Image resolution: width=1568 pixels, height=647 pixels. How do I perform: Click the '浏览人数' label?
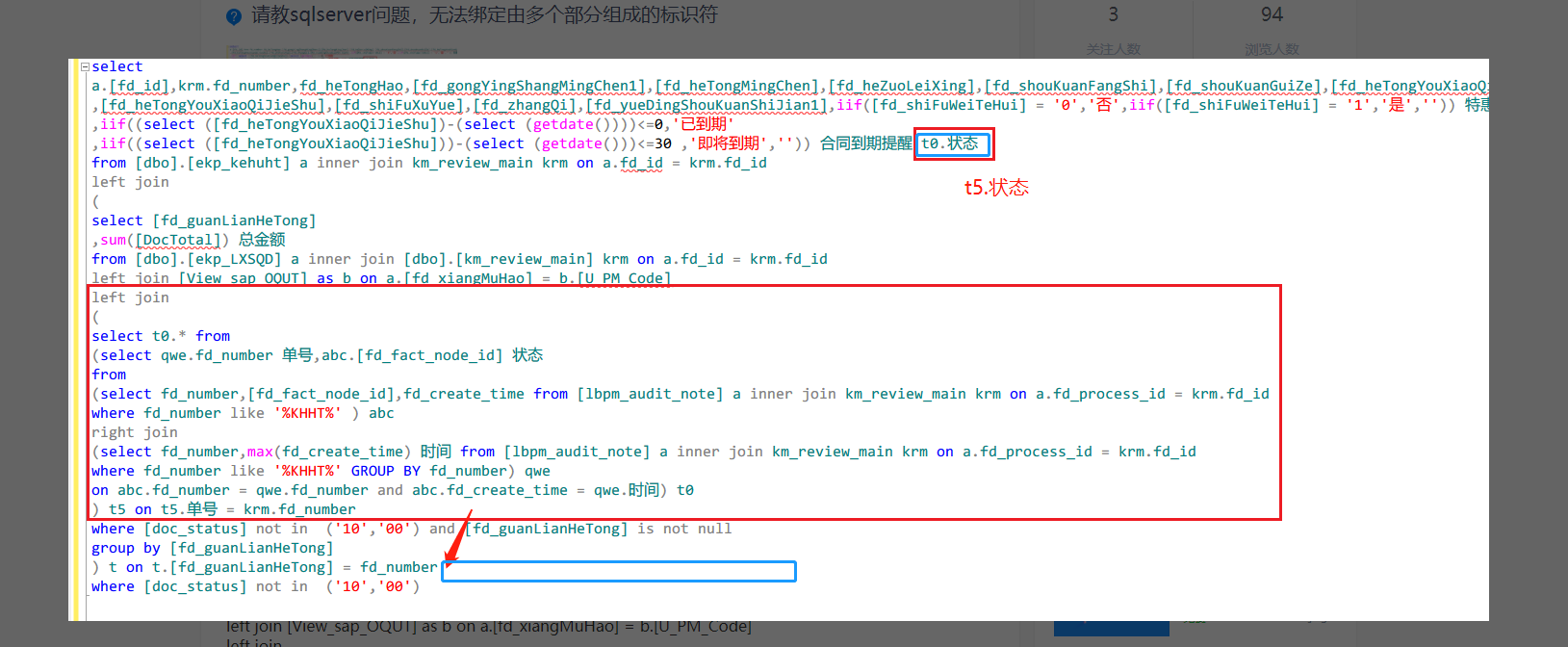[1272, 49]
